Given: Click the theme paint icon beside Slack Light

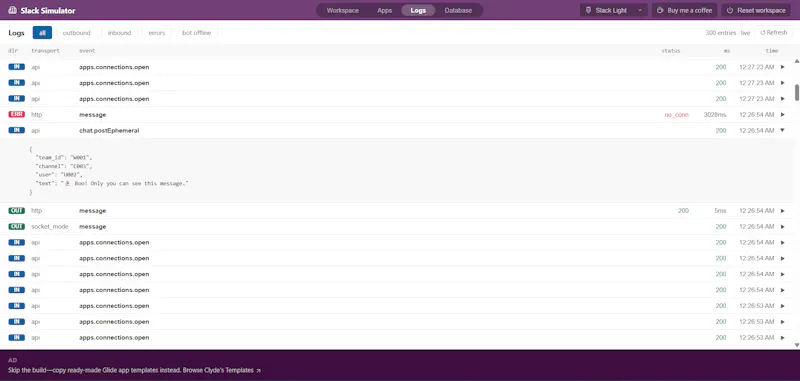Looking at the screenshot, I should [588, 10].
